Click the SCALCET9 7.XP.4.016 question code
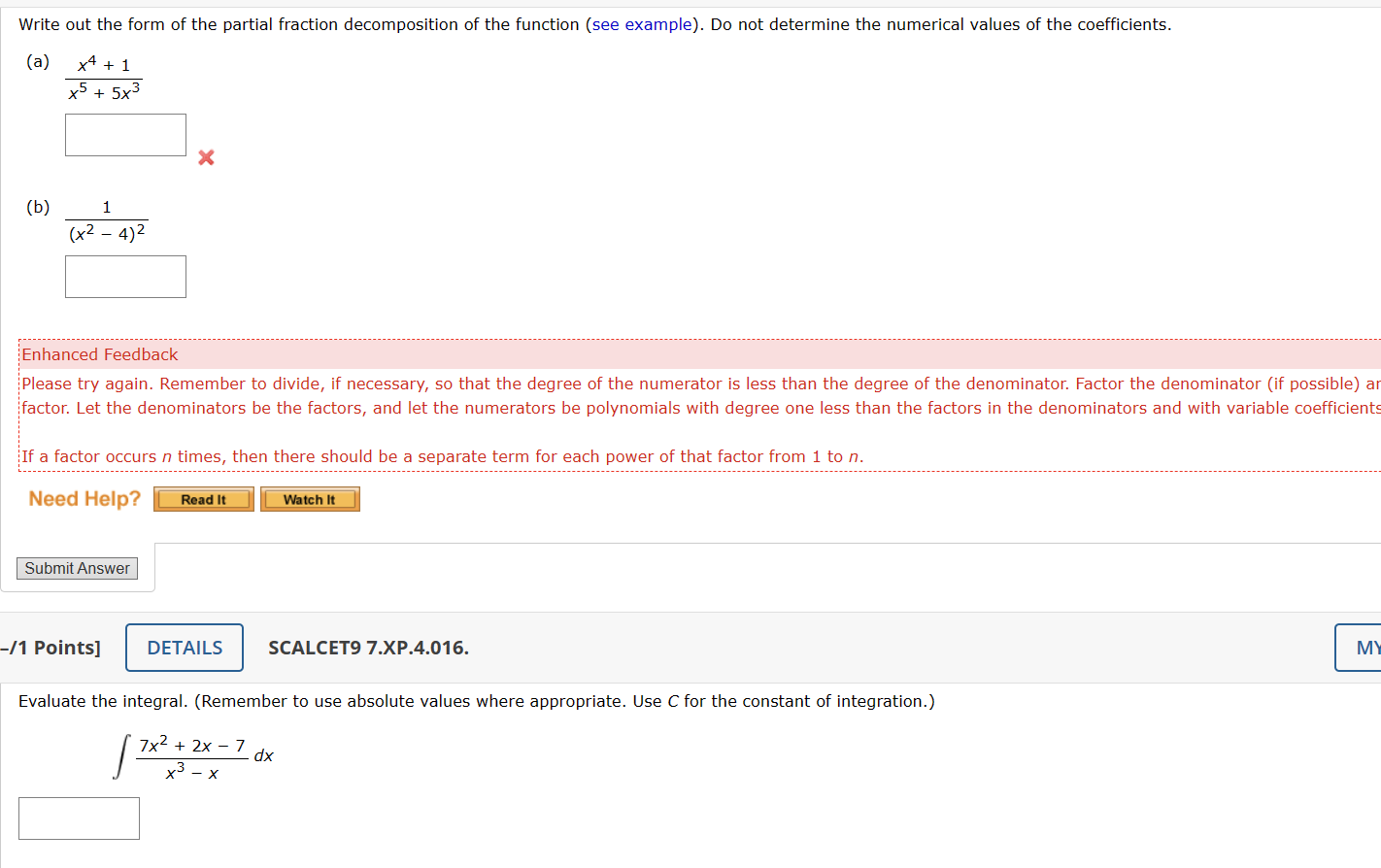 368,648
